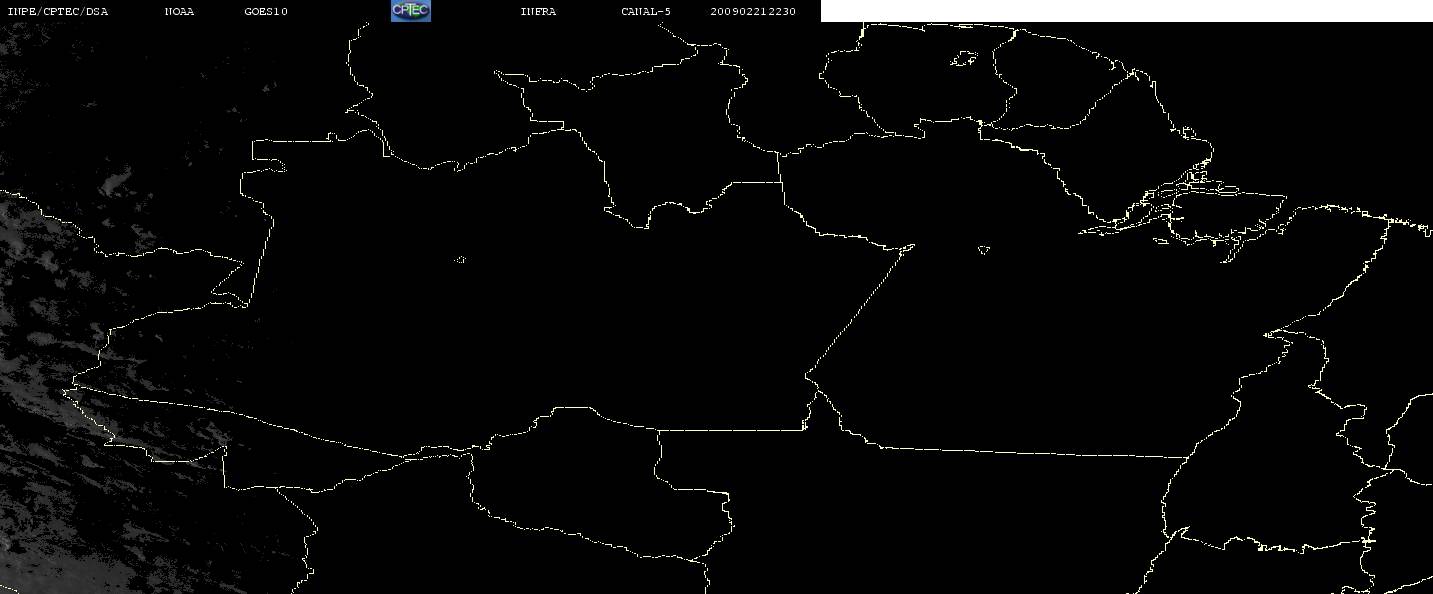Click the small outlined lake near top right

(x=964, y=59)
